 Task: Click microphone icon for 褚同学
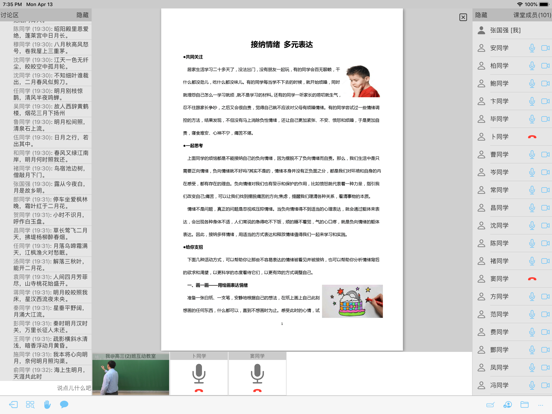532,261
